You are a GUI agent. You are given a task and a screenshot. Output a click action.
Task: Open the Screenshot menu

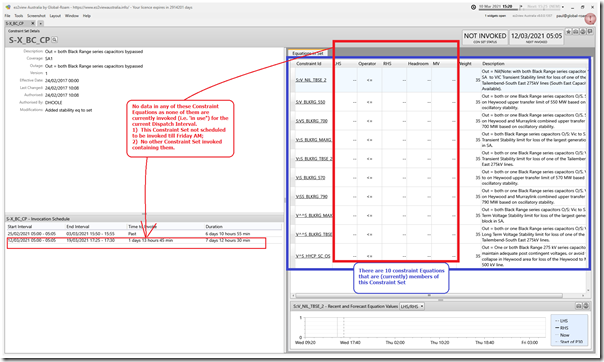click(36, 16)
